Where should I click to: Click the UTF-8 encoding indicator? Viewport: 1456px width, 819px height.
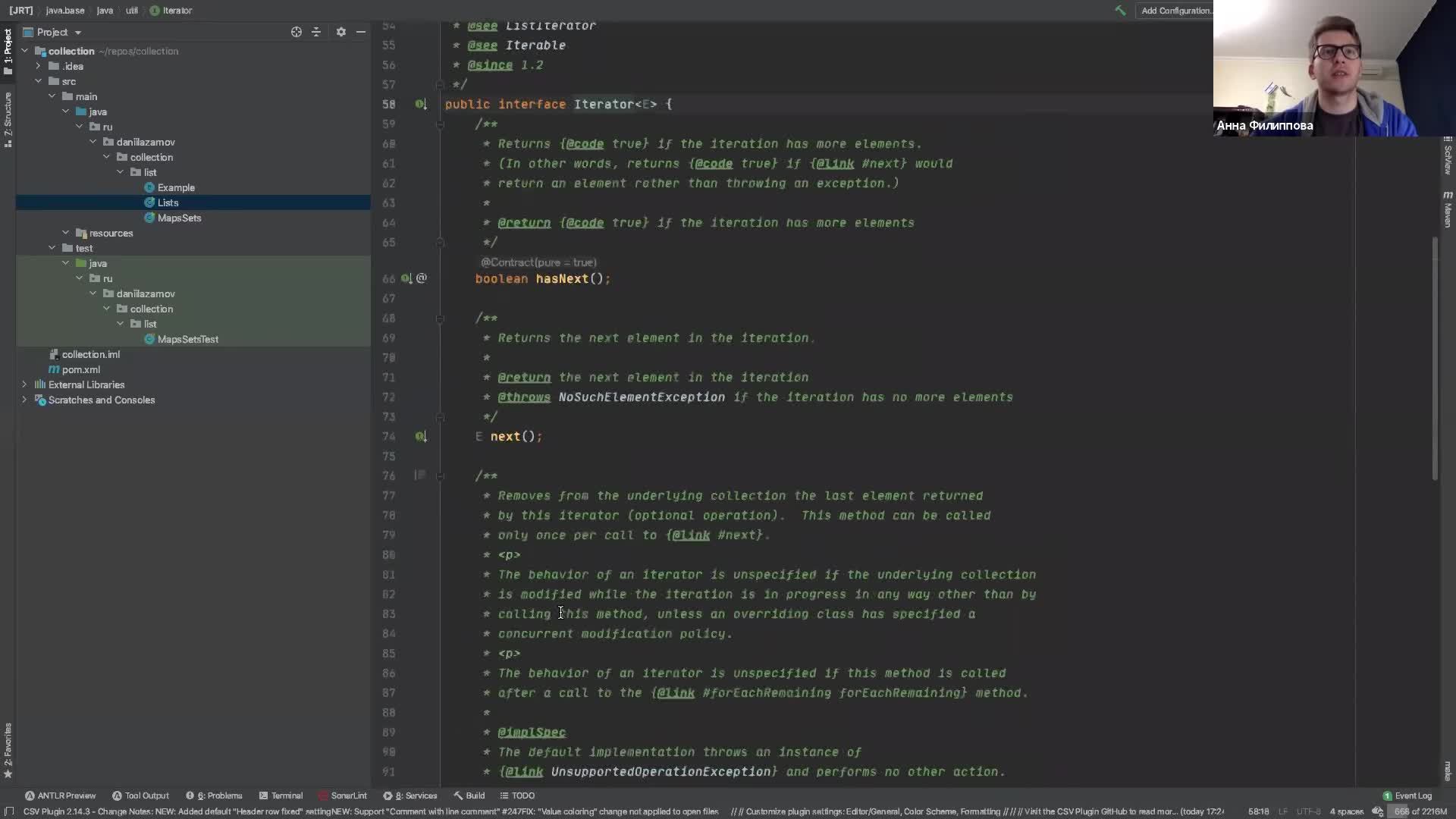pos(1308,811)
